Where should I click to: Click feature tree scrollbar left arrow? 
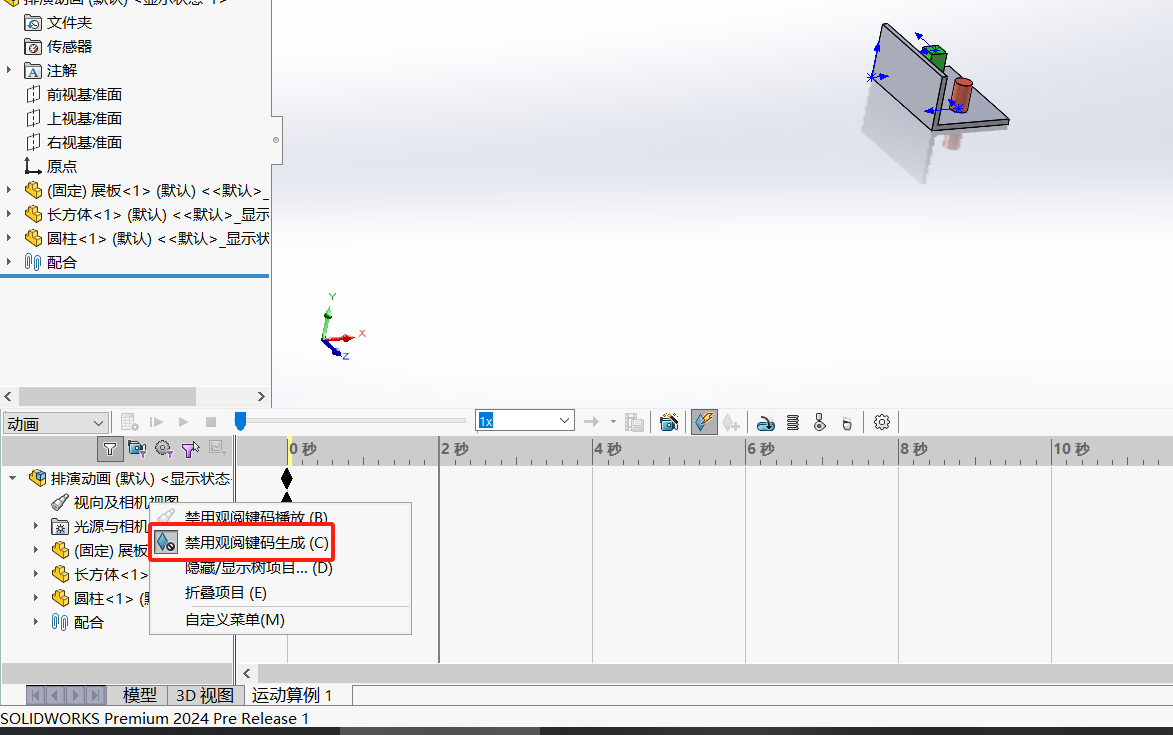(7, 396)
